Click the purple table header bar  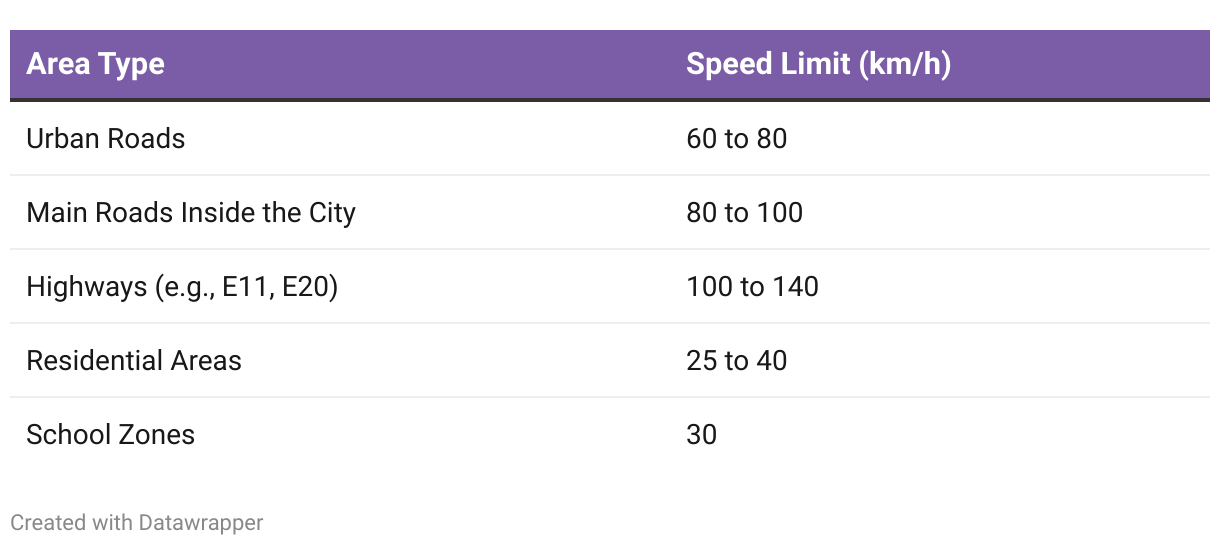click(x=610, y=65)
